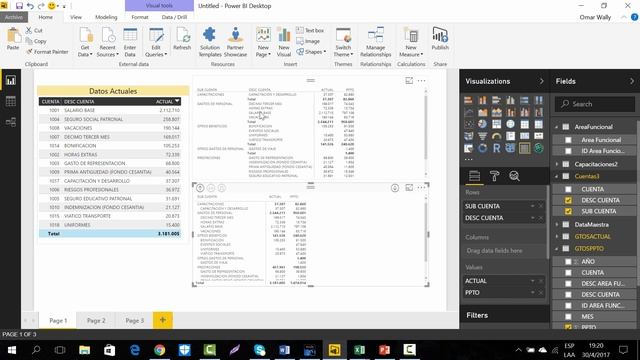Check the MES field
Image resolution: width=640 pixels, height=360 pixels.
pyautogui.click(x=568, y=316)
